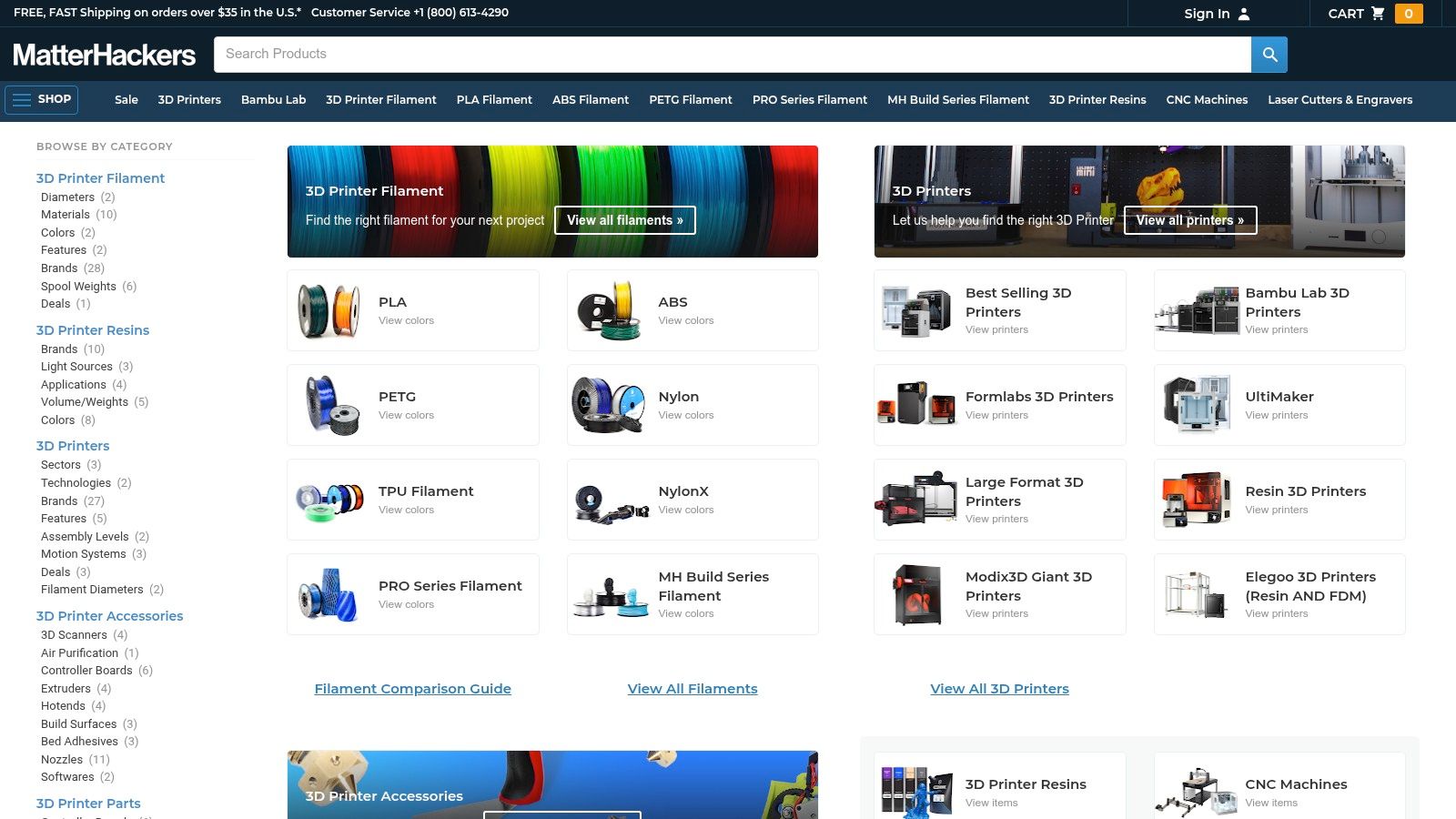Open the SHOP hamburger menu
This screenshot has height=819, width=1456.
42,99
